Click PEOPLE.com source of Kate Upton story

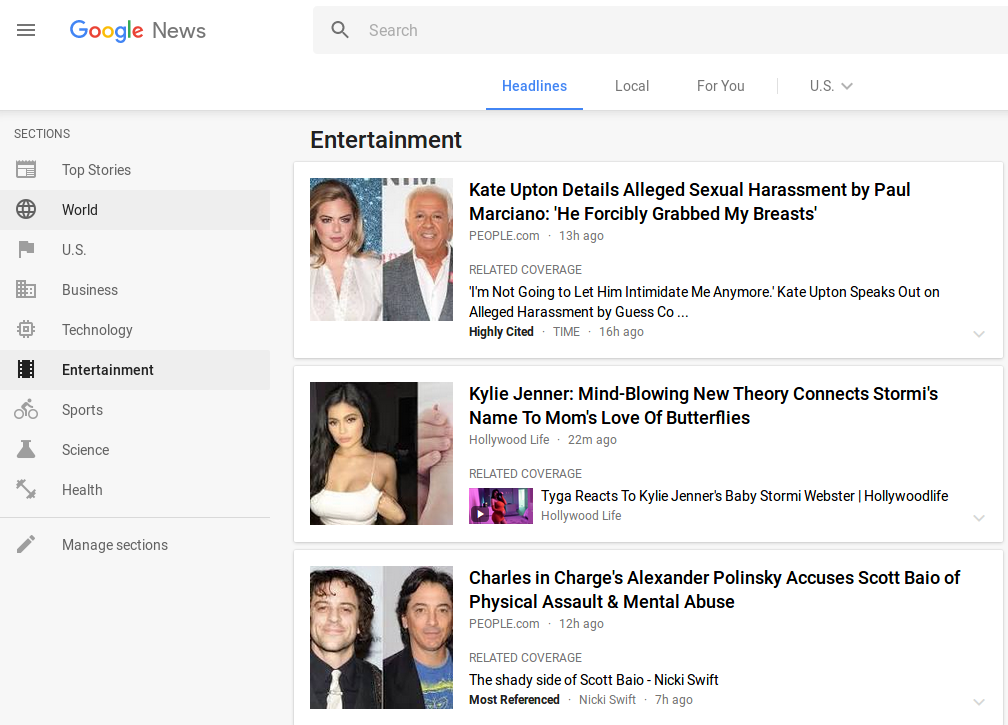click(504, 235)
